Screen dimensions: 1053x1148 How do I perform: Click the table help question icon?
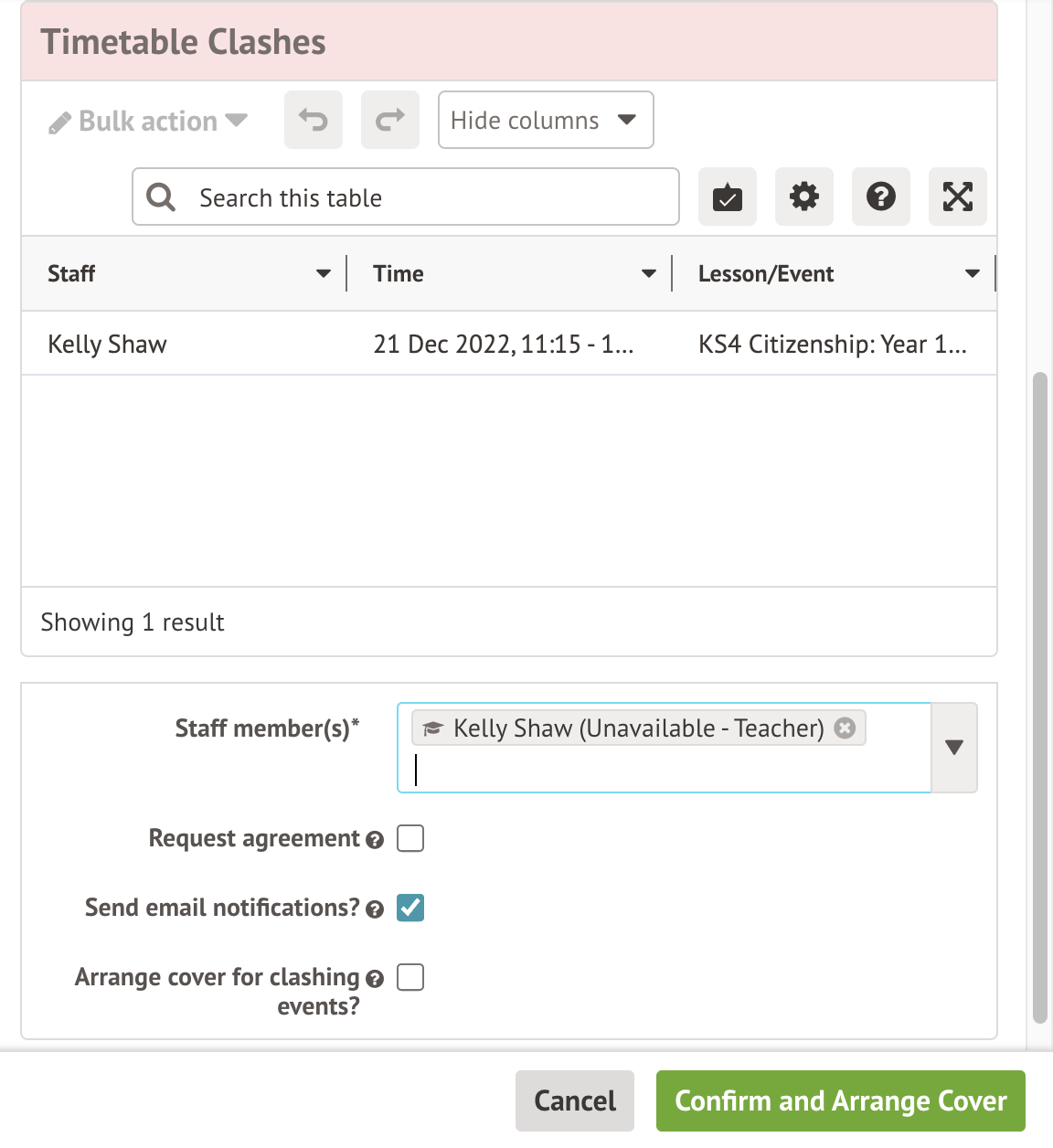point(881,197)
